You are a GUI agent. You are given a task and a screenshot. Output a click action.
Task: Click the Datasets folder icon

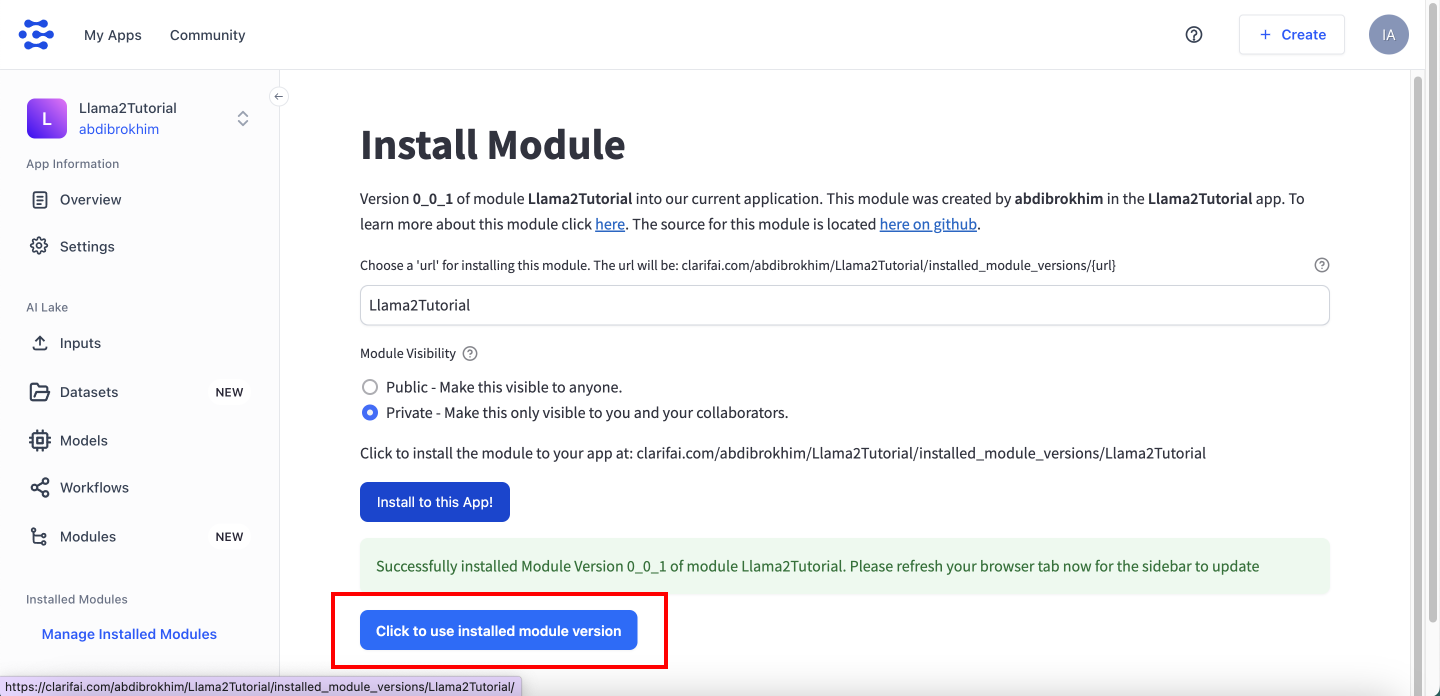coord(40,392)
